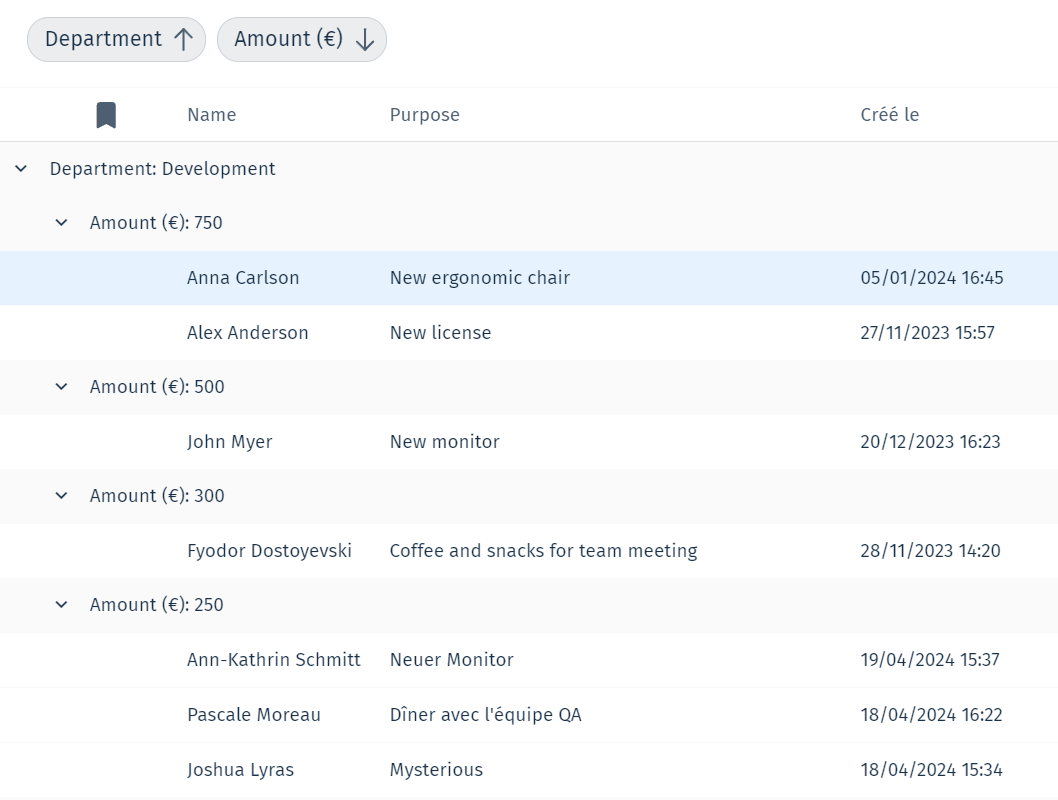
Task: Collapse the Amount (€): 250 group
Action: [x=61, y=605]
